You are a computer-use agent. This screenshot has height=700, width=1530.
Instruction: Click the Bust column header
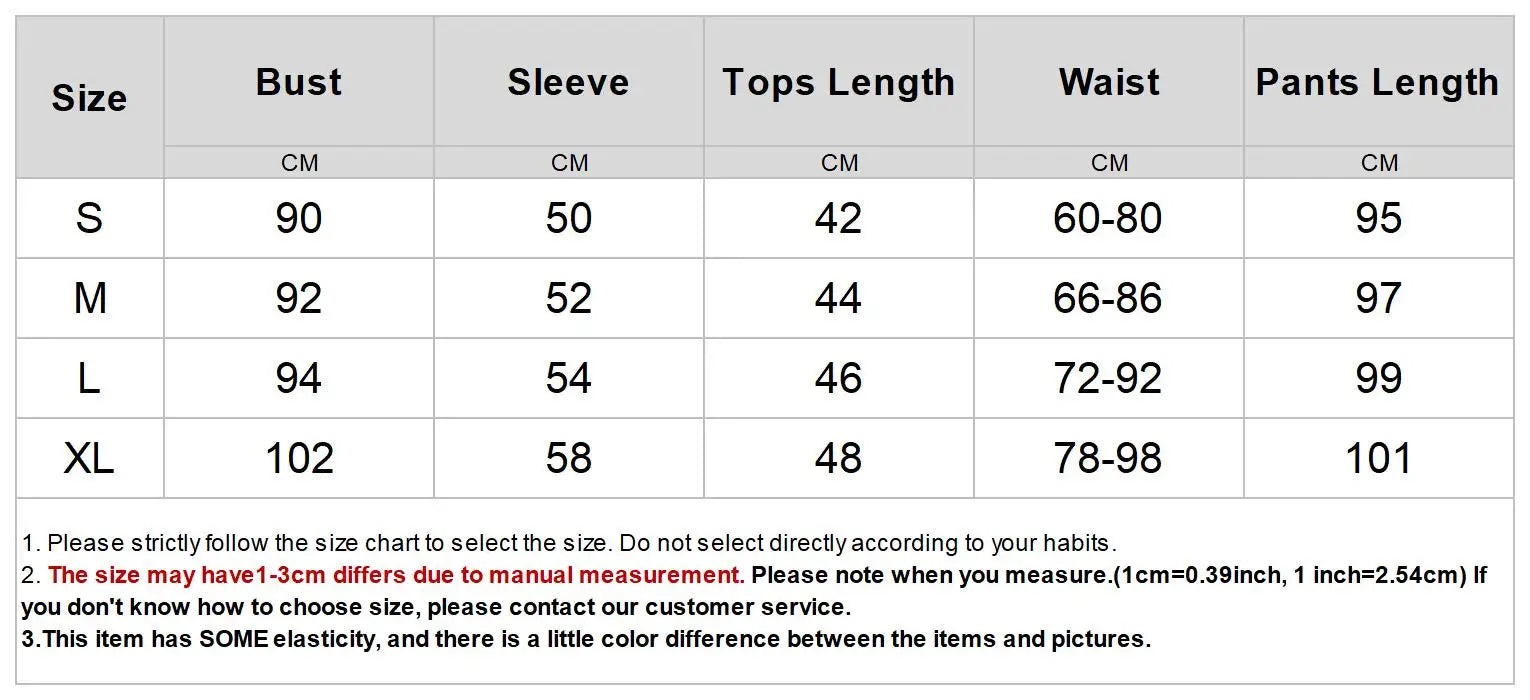[x=299, y=82]
